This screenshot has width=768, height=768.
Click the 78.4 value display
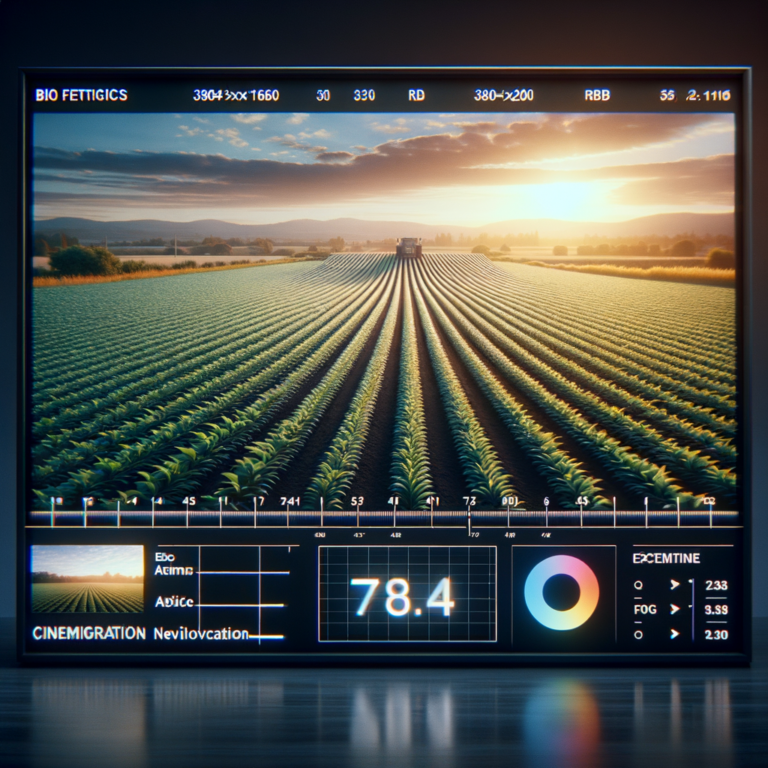click(x=403, y=597)
